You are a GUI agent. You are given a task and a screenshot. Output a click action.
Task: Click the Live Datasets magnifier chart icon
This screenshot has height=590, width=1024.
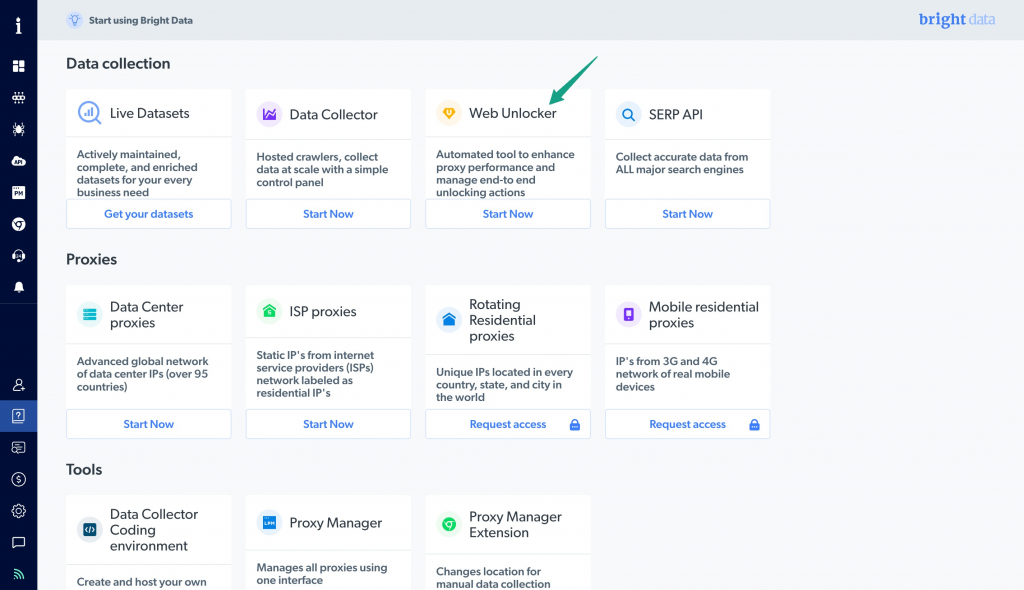[89, 113]
